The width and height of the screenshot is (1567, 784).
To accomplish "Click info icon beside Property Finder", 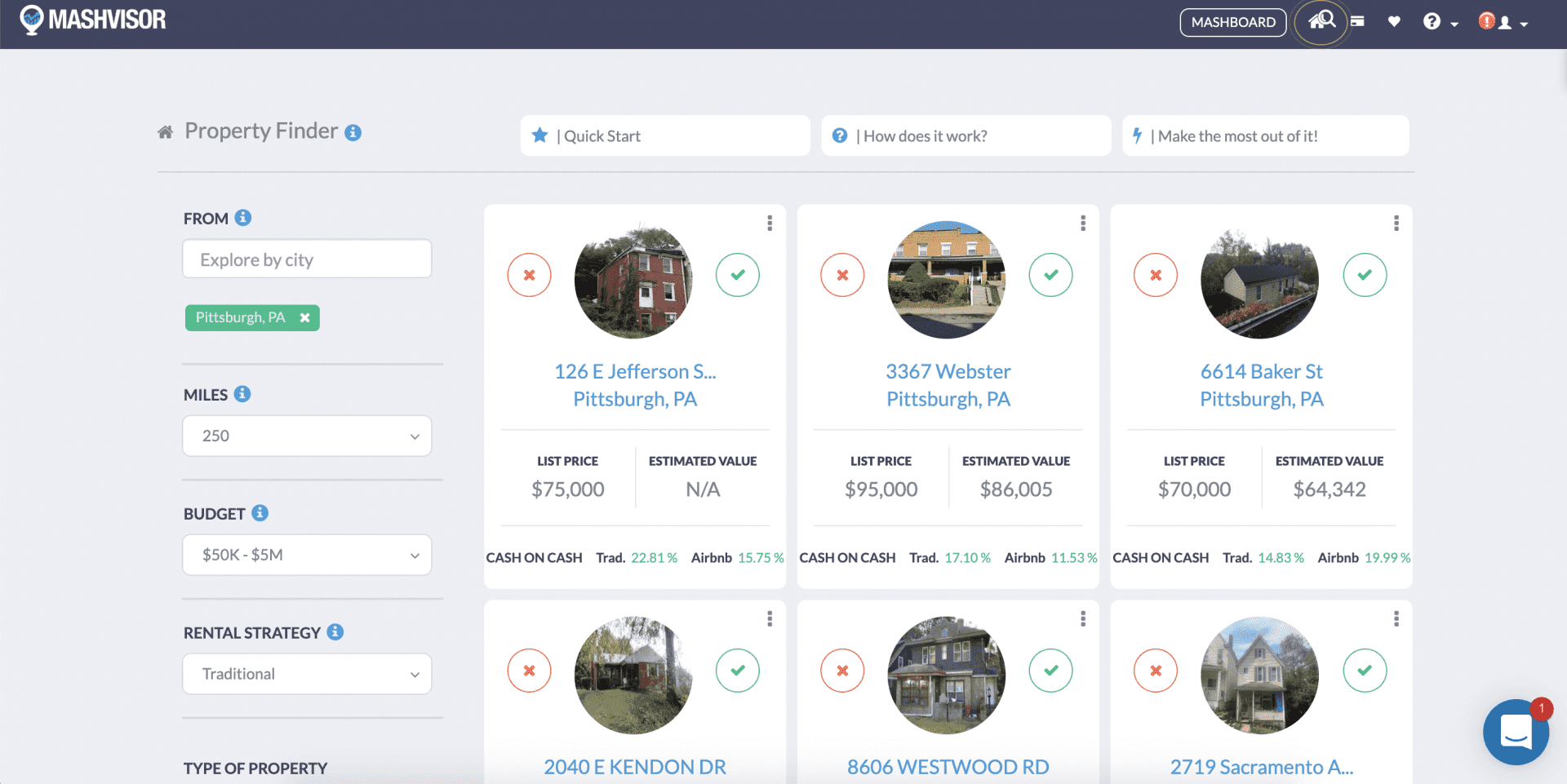I will [353, 132].
